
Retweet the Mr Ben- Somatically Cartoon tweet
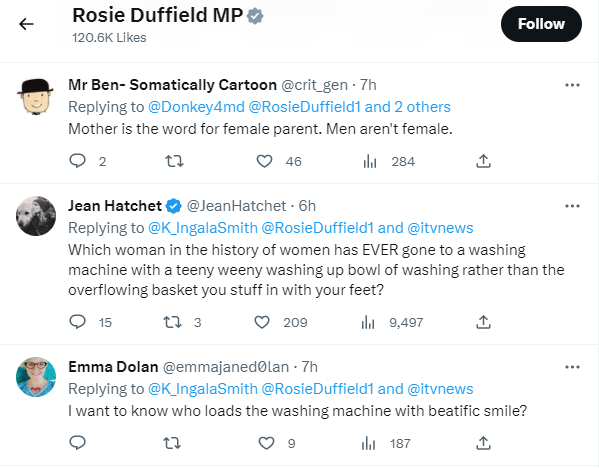(174, 161)
